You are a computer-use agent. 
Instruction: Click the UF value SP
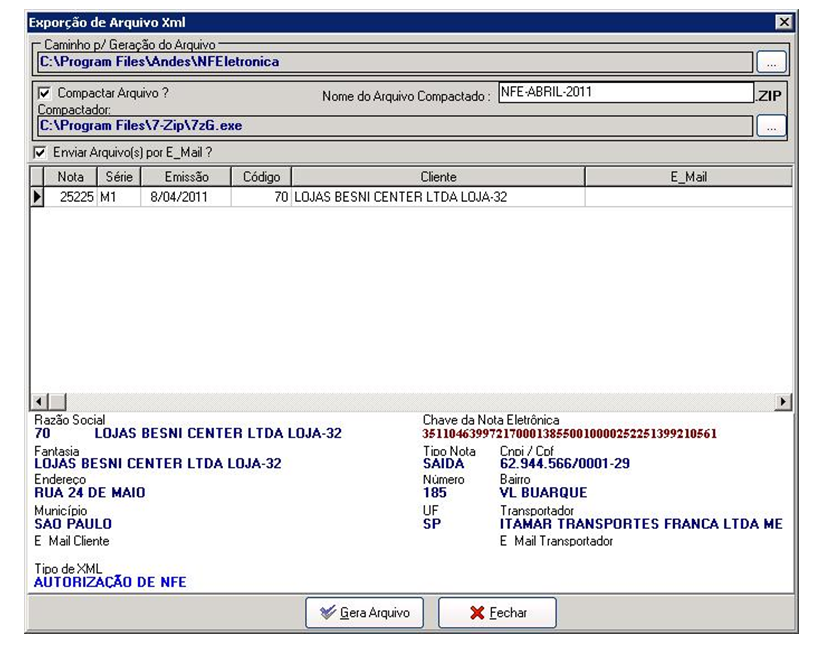tap(432, 524)
